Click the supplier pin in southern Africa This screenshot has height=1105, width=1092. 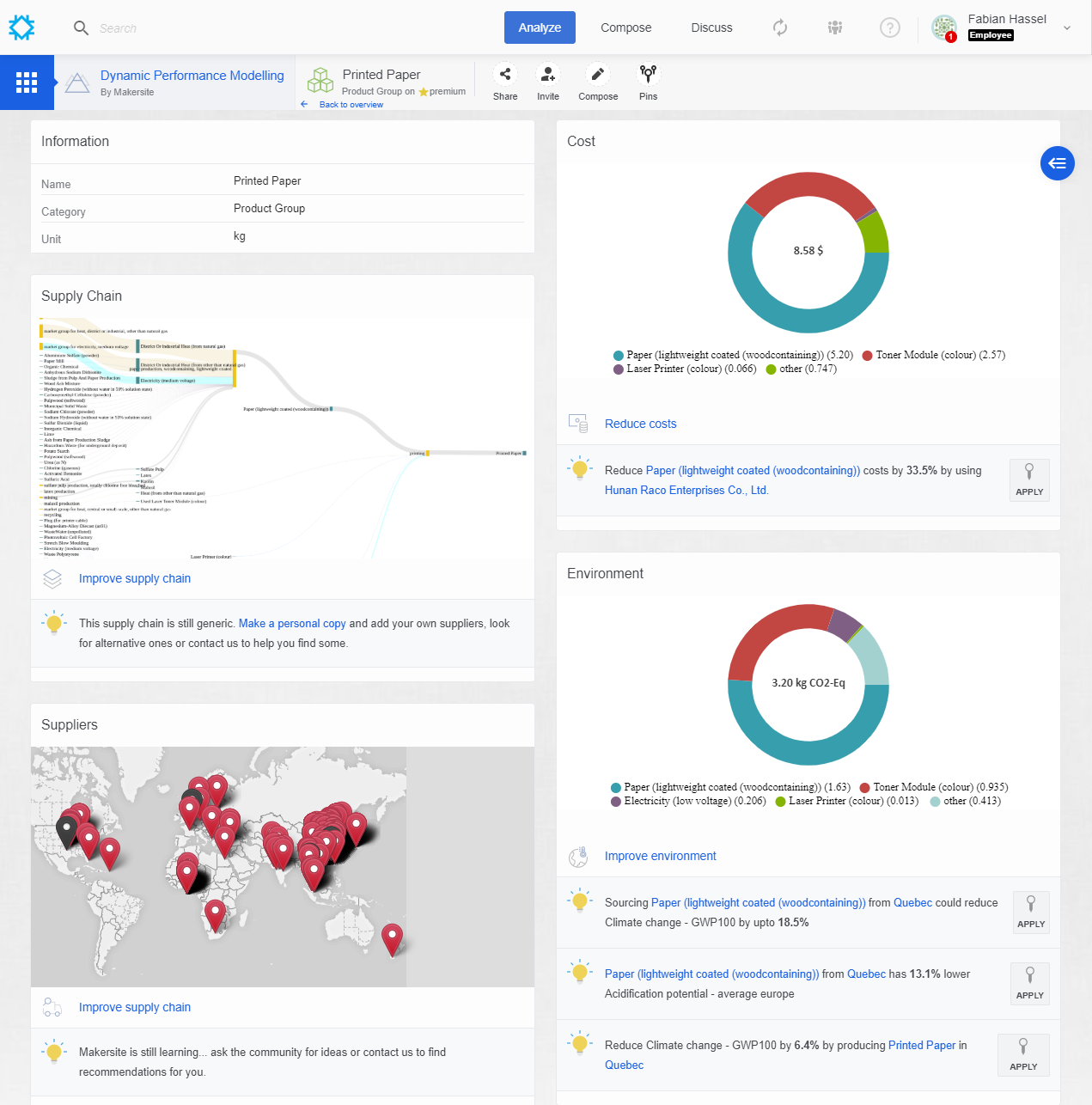(215, 916)
